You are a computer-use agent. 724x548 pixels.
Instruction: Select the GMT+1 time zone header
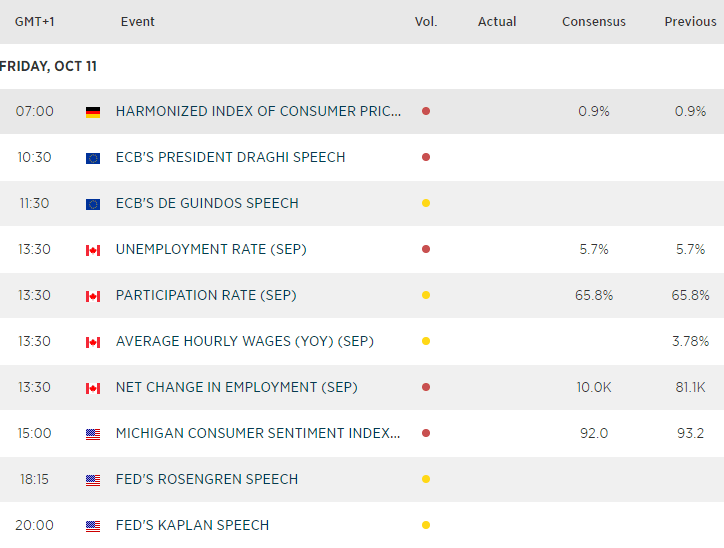pyautogui.click(x=34, y=21)
